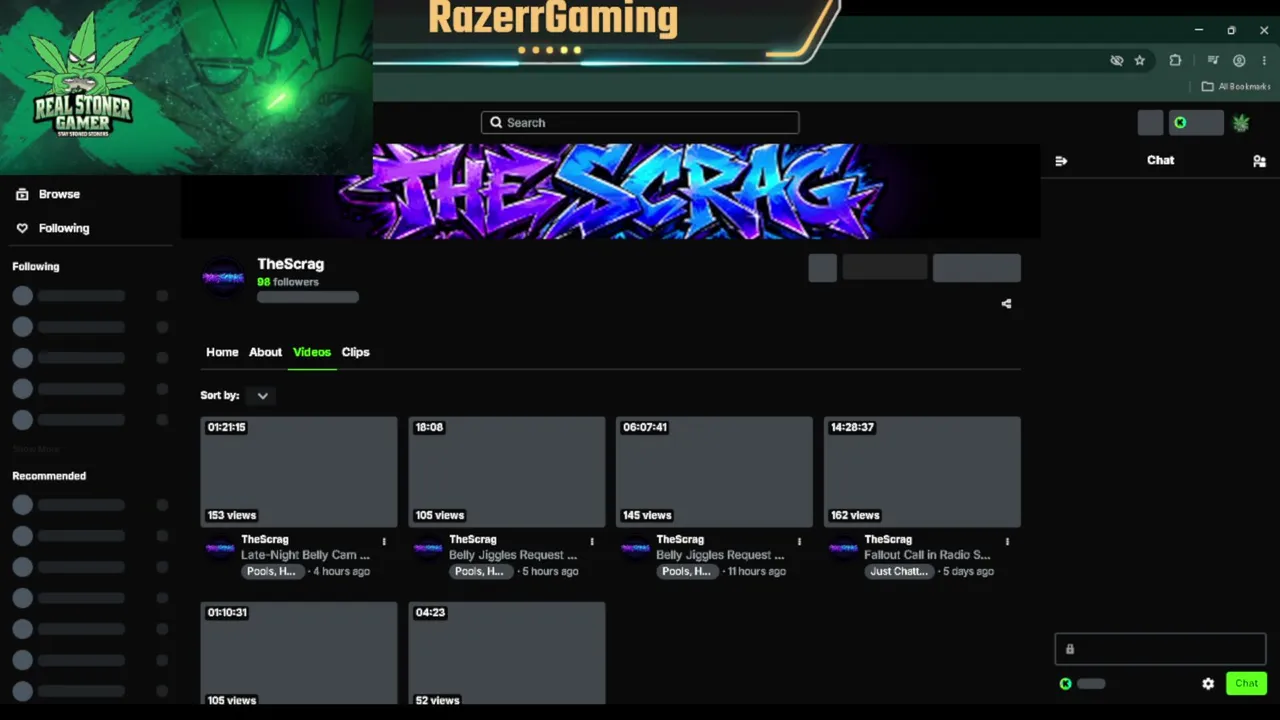Open the Kick coin balance button in header
This screenshot has width=1280, height=720.
click(x=1196, y=123)
